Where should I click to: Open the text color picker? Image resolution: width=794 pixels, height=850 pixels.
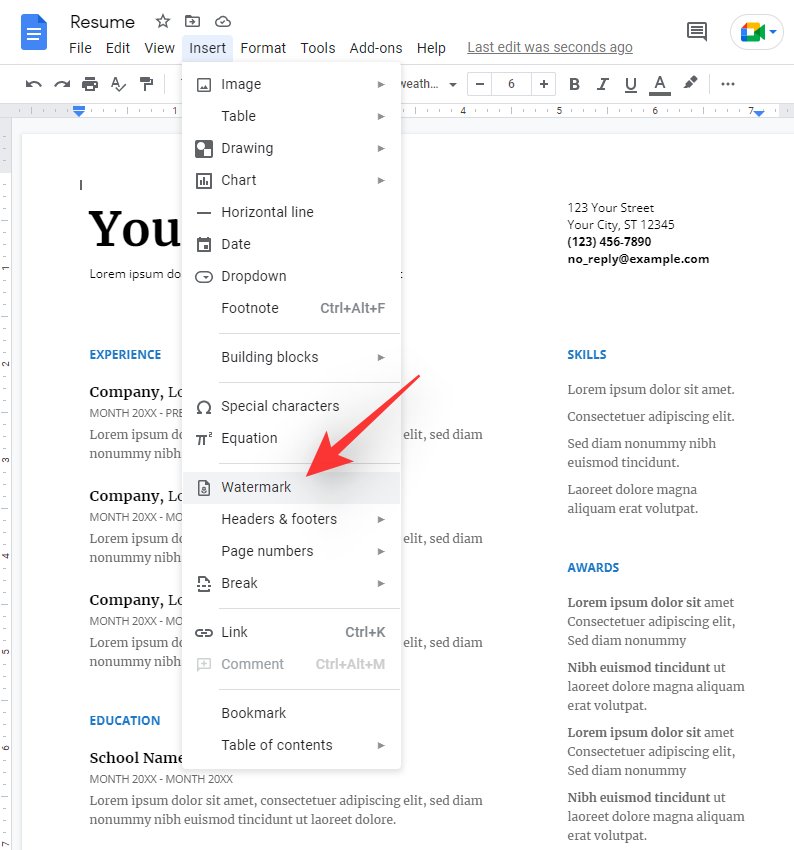(660, 85)
